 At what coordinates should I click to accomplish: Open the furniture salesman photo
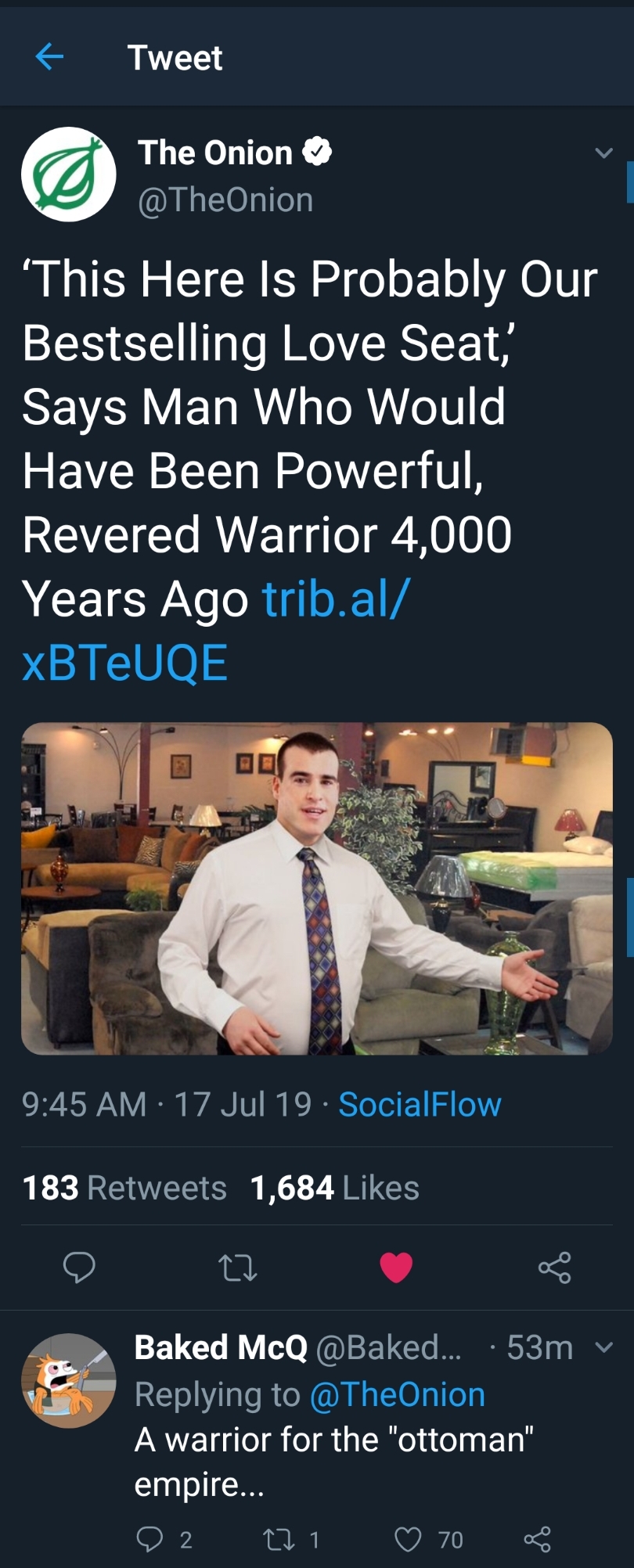click(x=317, y=888)
